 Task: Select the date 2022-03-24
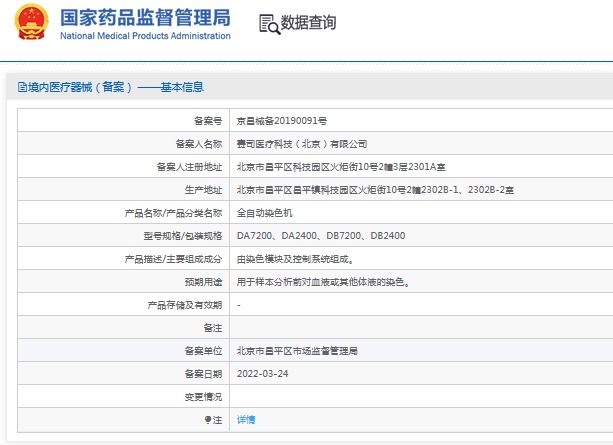click(x=262, y=374)
